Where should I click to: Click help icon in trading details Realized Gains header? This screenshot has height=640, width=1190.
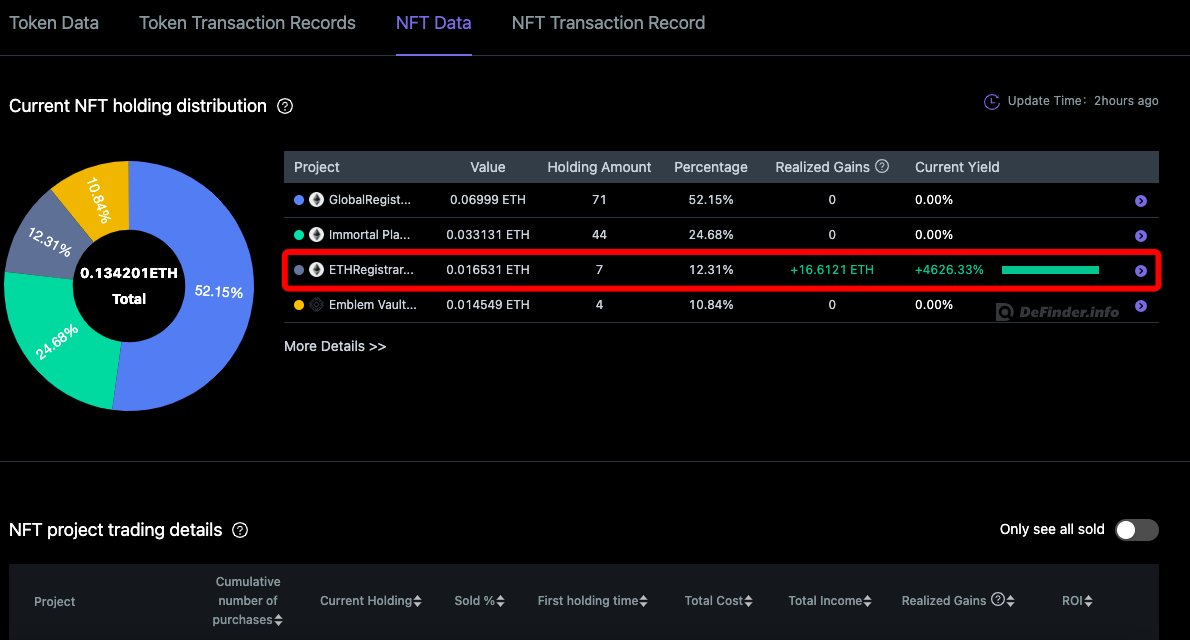pyautogui.click(x=998, y=600)
